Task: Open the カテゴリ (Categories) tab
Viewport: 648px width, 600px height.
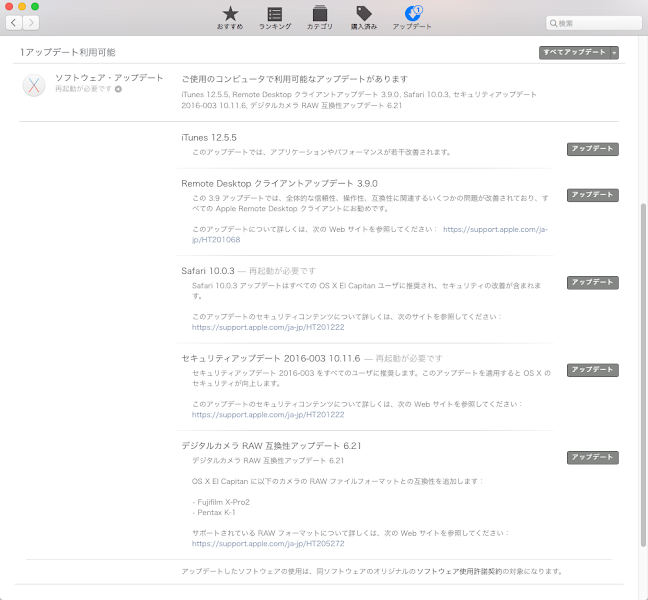Action: click(x=319, y=18)
